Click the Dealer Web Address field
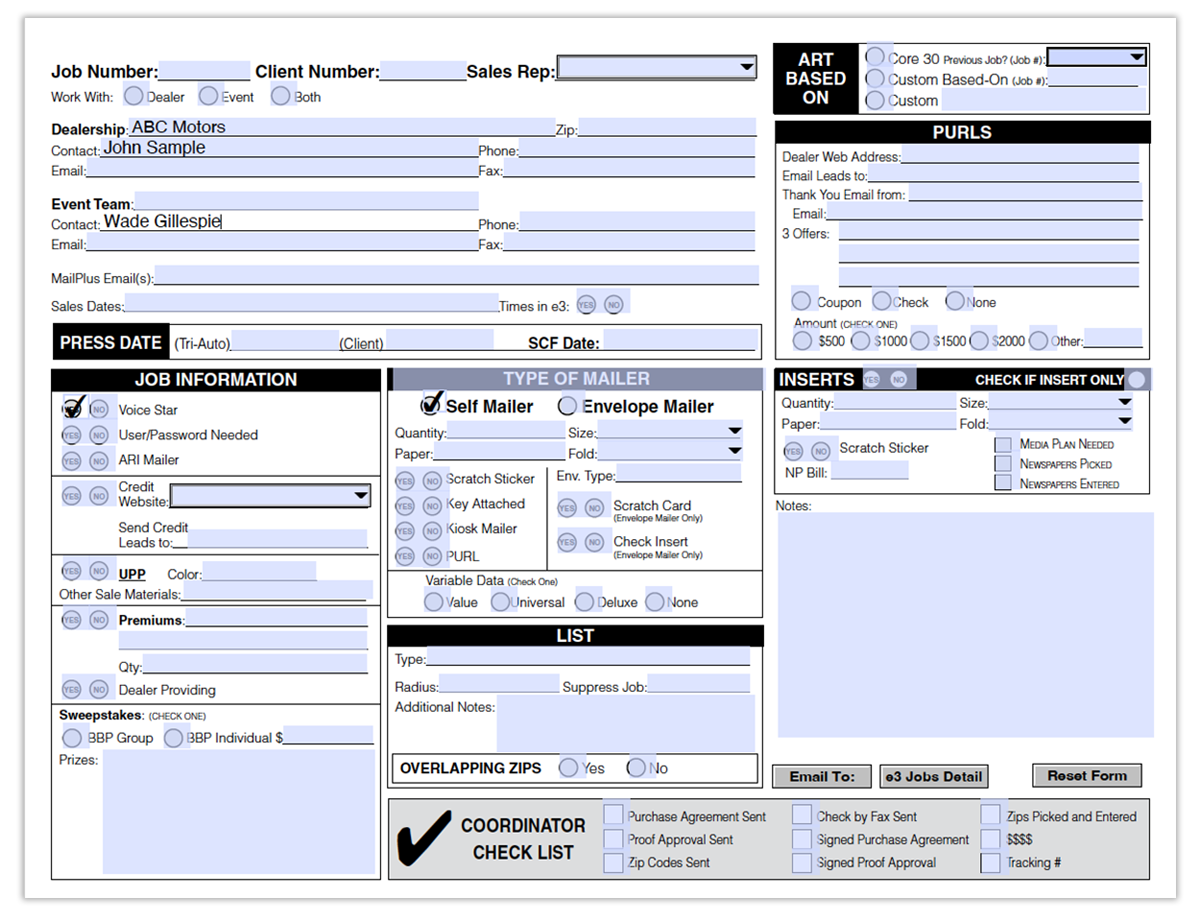 pyautogui.click(x=1019, y=155)
